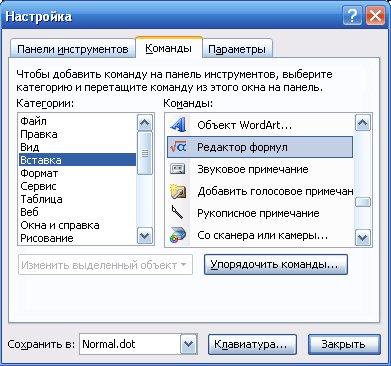Open the Сохранить в dropdown arrow
The height and width of the screenshot is (366, 391).
coord(189,344)
